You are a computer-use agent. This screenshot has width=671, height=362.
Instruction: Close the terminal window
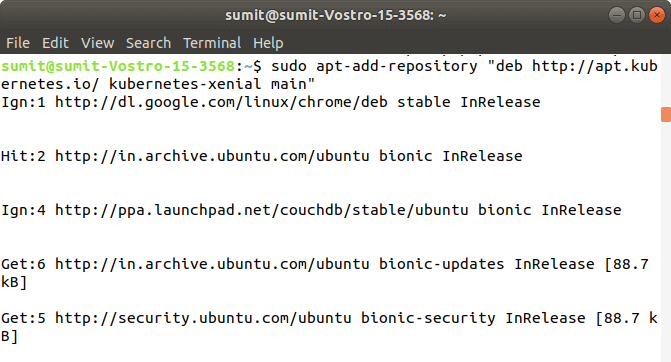[x=656, y=15]
